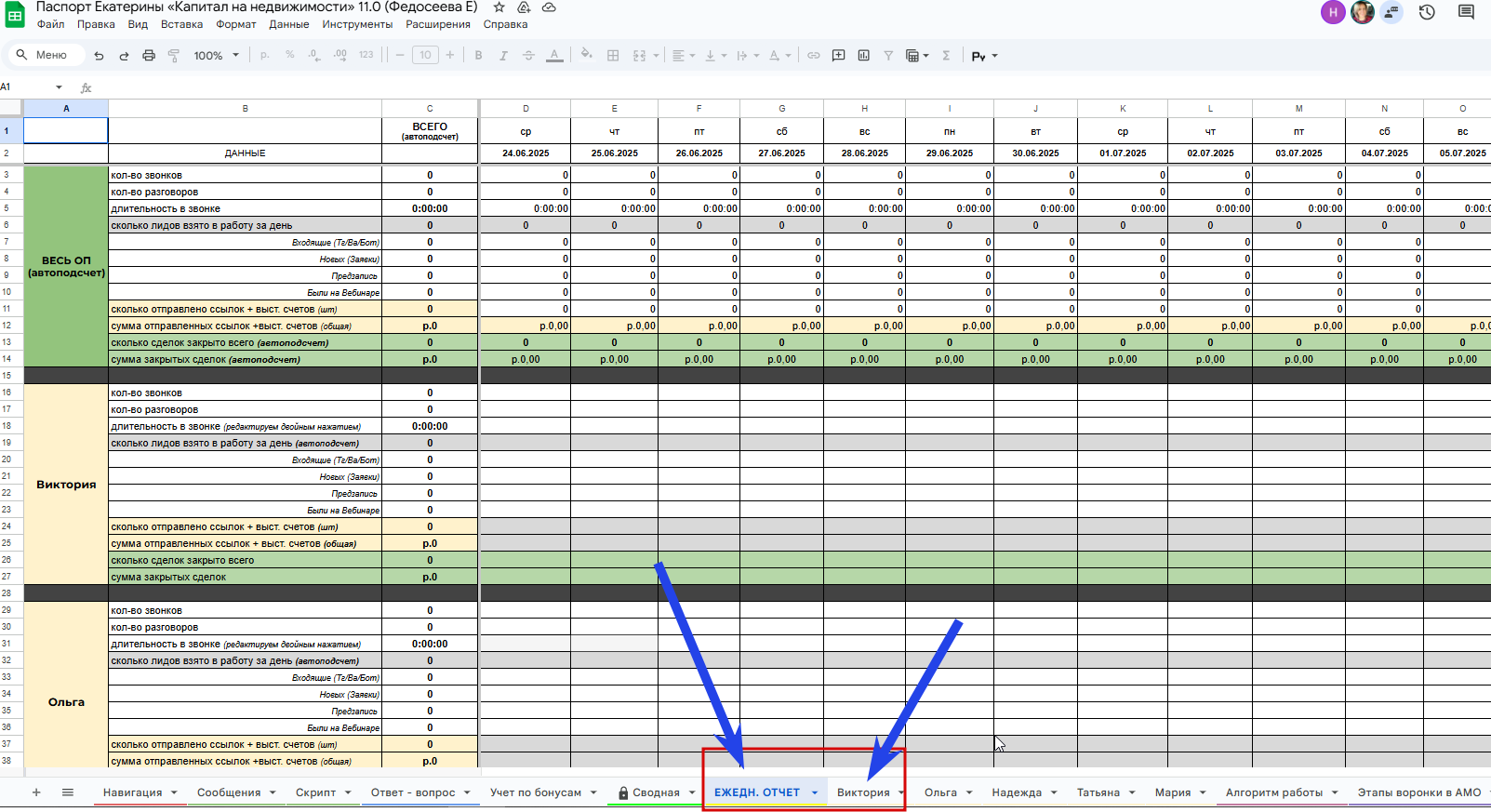Switch to the Навигация sheet tab
The image size is (1491, 812).
click(132, 792)
